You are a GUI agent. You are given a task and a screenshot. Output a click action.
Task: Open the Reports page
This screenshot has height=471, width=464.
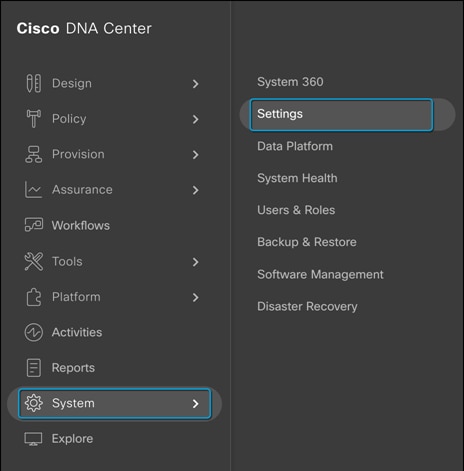click(73, 368)
